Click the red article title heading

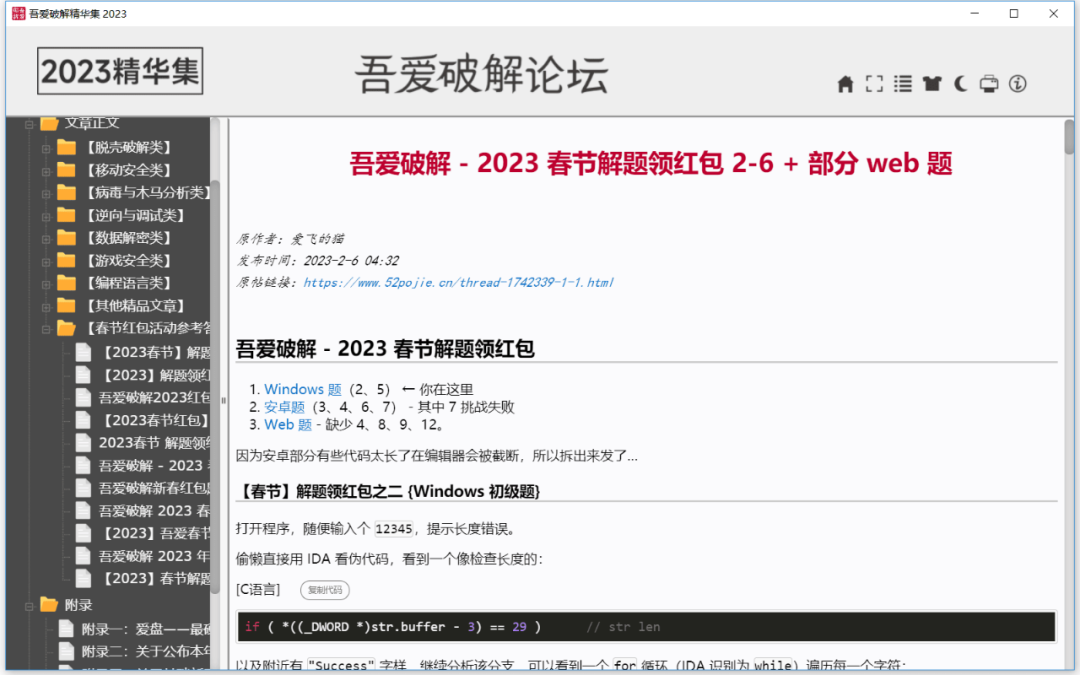651,163
